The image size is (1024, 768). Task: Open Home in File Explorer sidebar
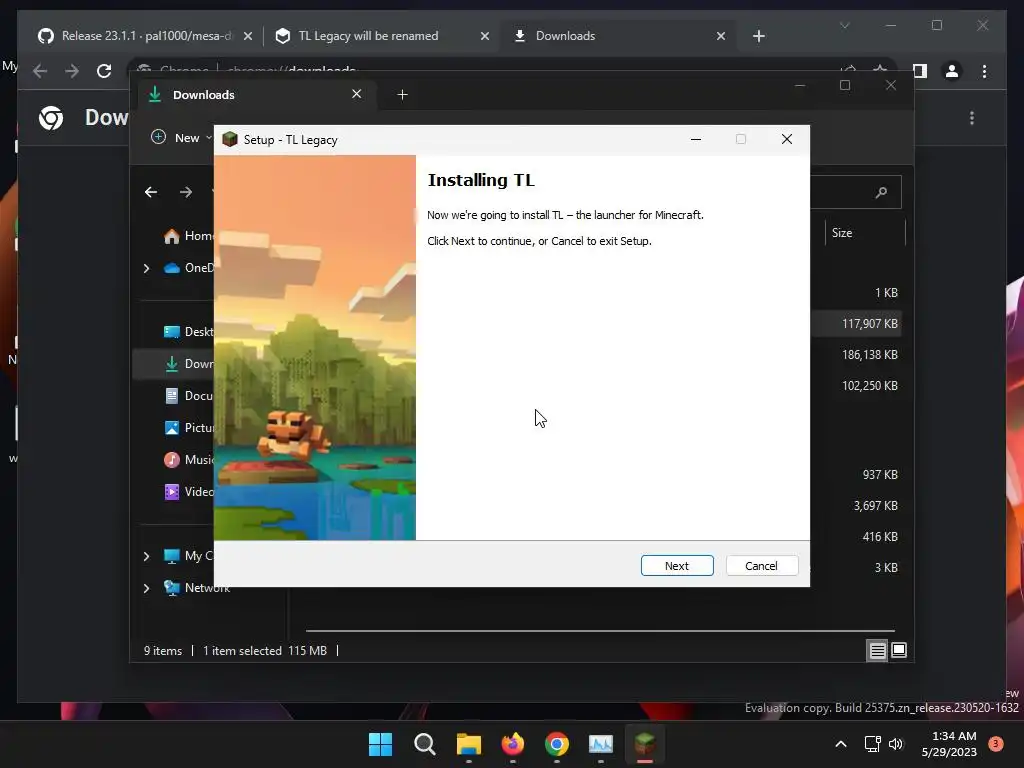point(188,236)
